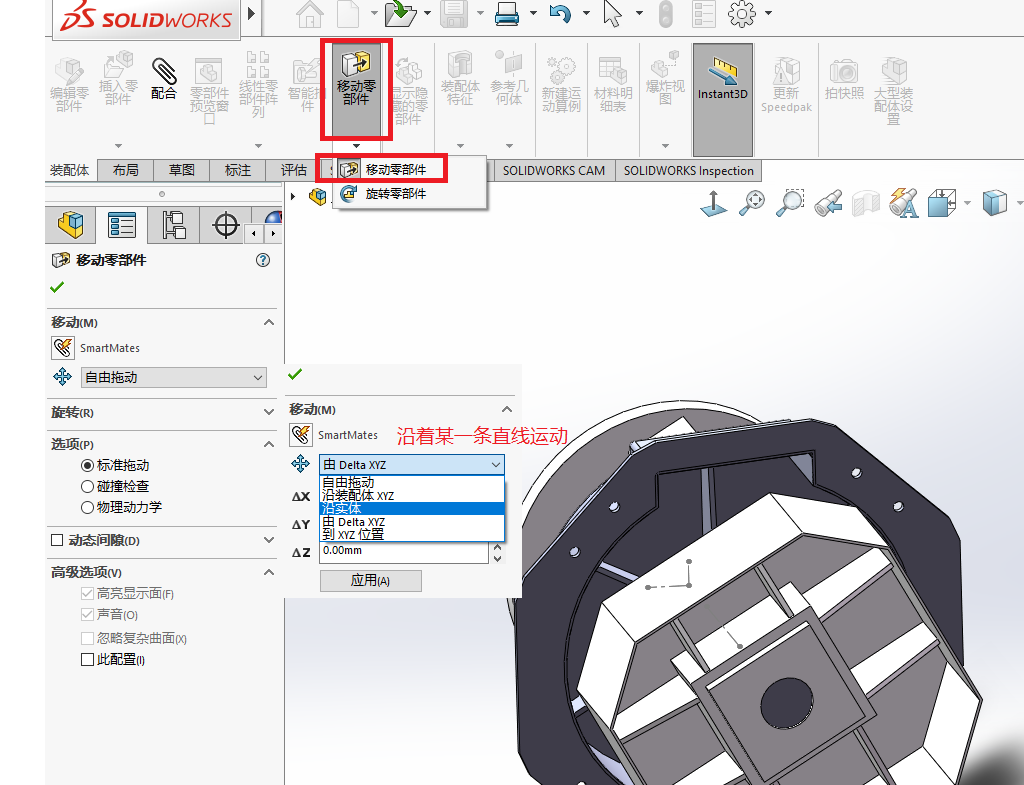Select the 配合 (Mate) tool
The height and width of the screenshot is (785, 1024).
coord(163,79)
